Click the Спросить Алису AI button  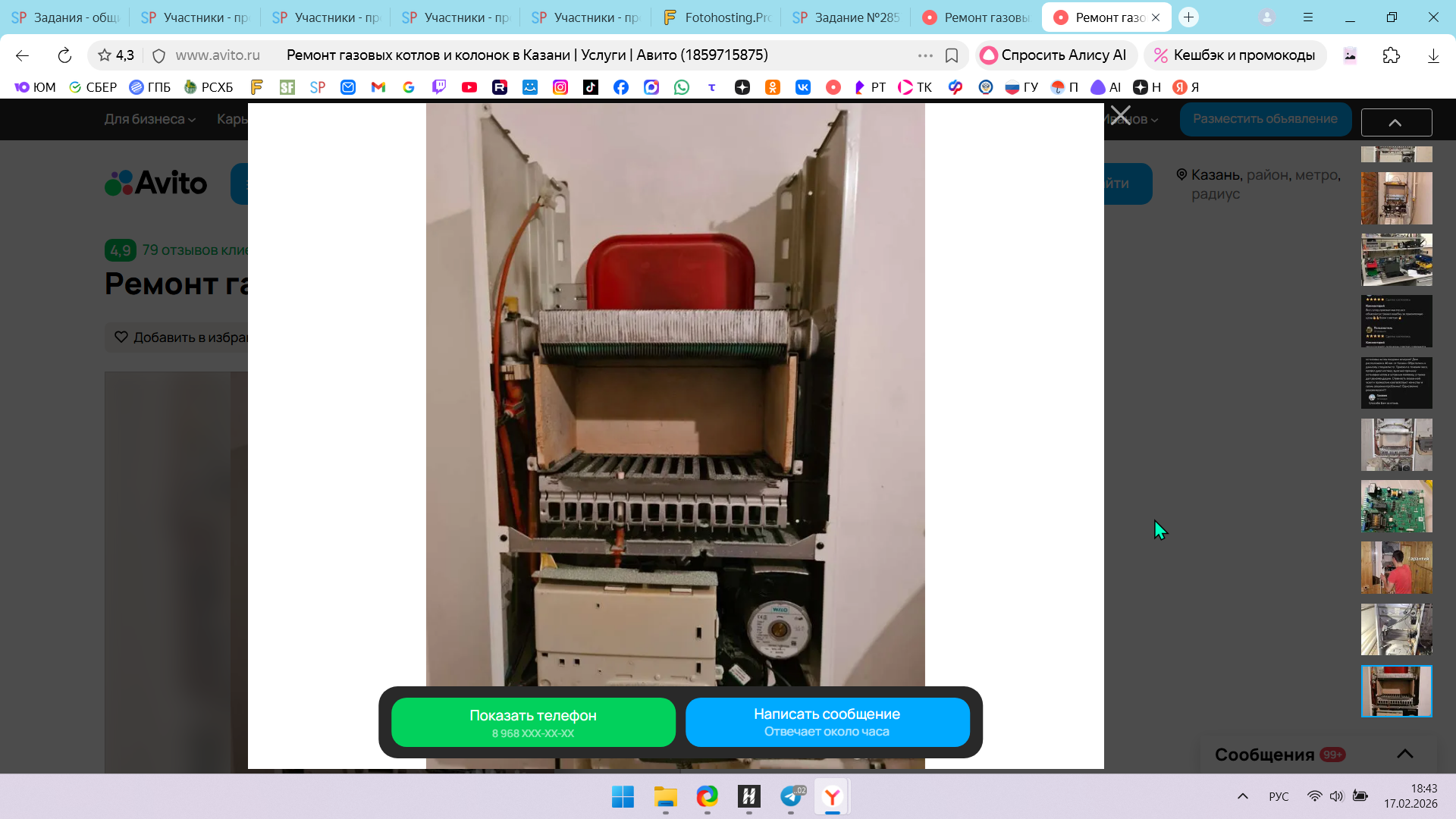(1054, 55)
